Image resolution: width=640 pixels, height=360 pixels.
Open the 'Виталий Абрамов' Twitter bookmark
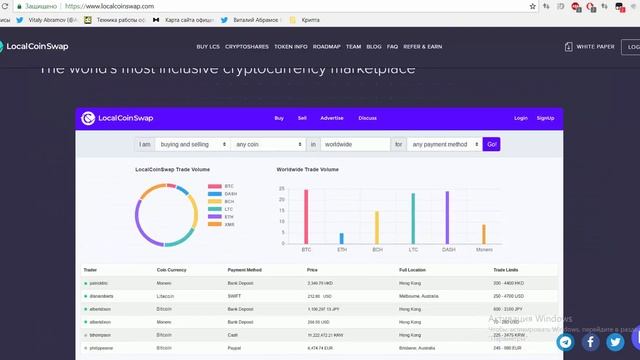point(250,20)
